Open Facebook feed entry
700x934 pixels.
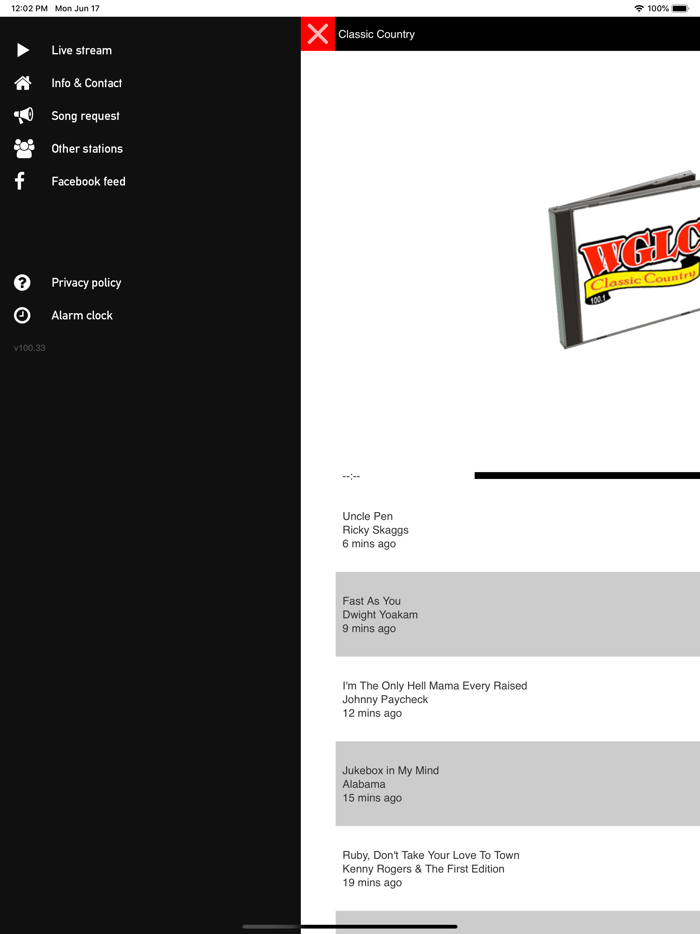pyautogui.click(x=88, y=181)
